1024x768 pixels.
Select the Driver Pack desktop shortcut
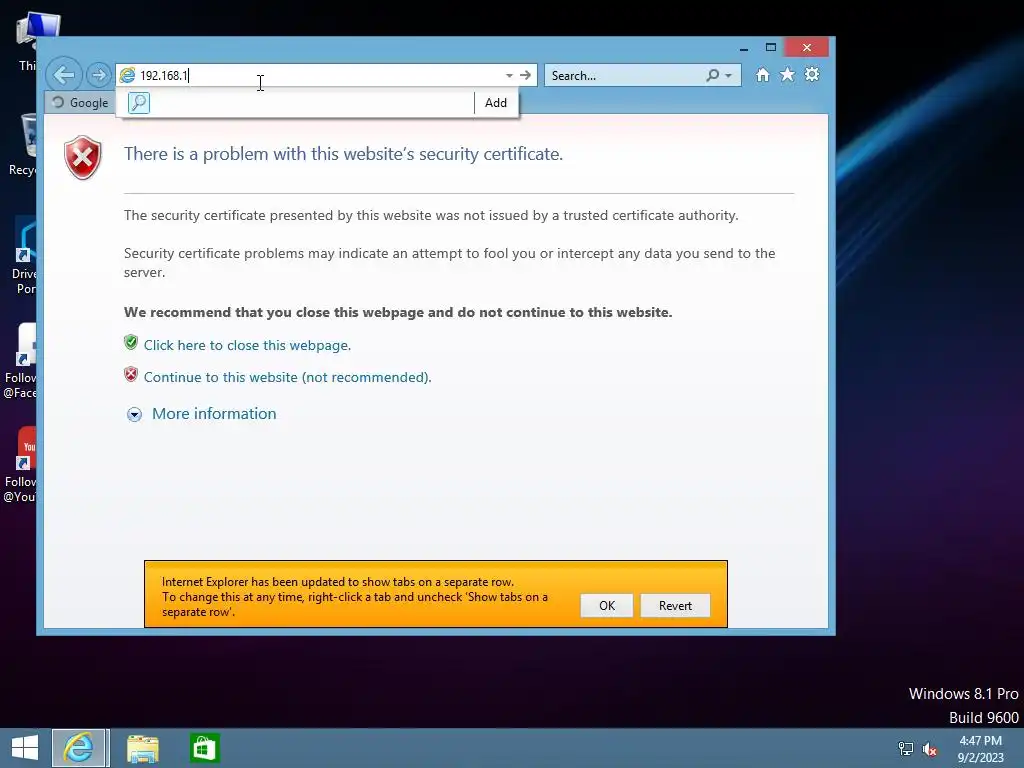(25, 257)
